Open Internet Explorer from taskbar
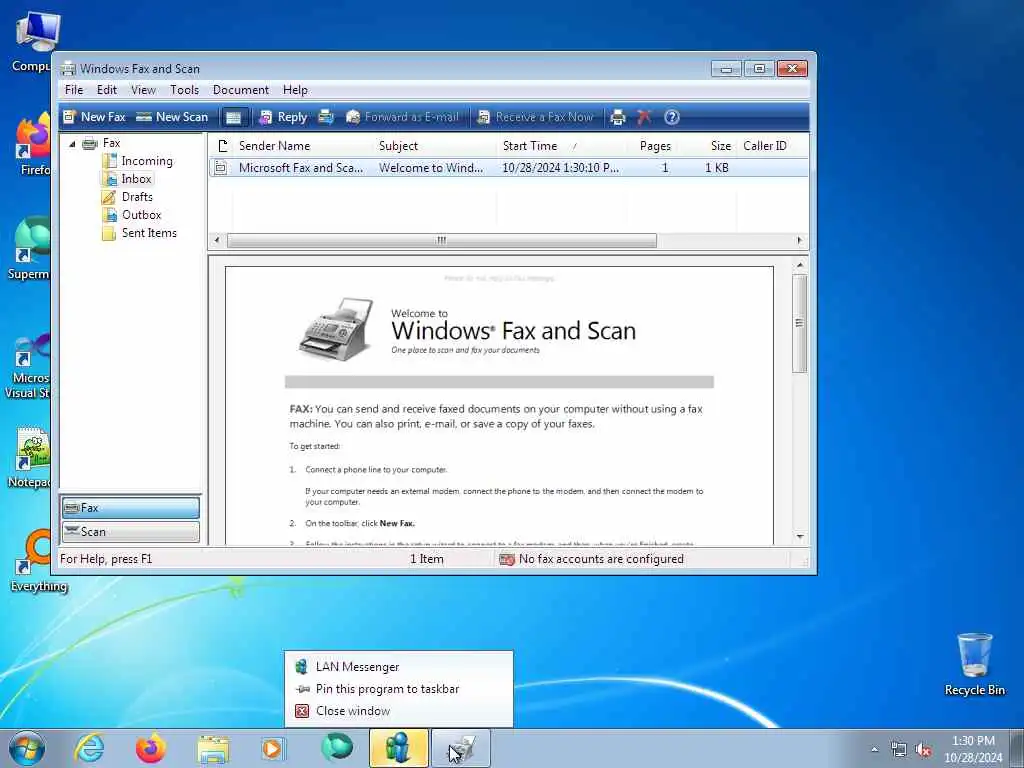This screenshot has width=1024, height=768. 88,748
